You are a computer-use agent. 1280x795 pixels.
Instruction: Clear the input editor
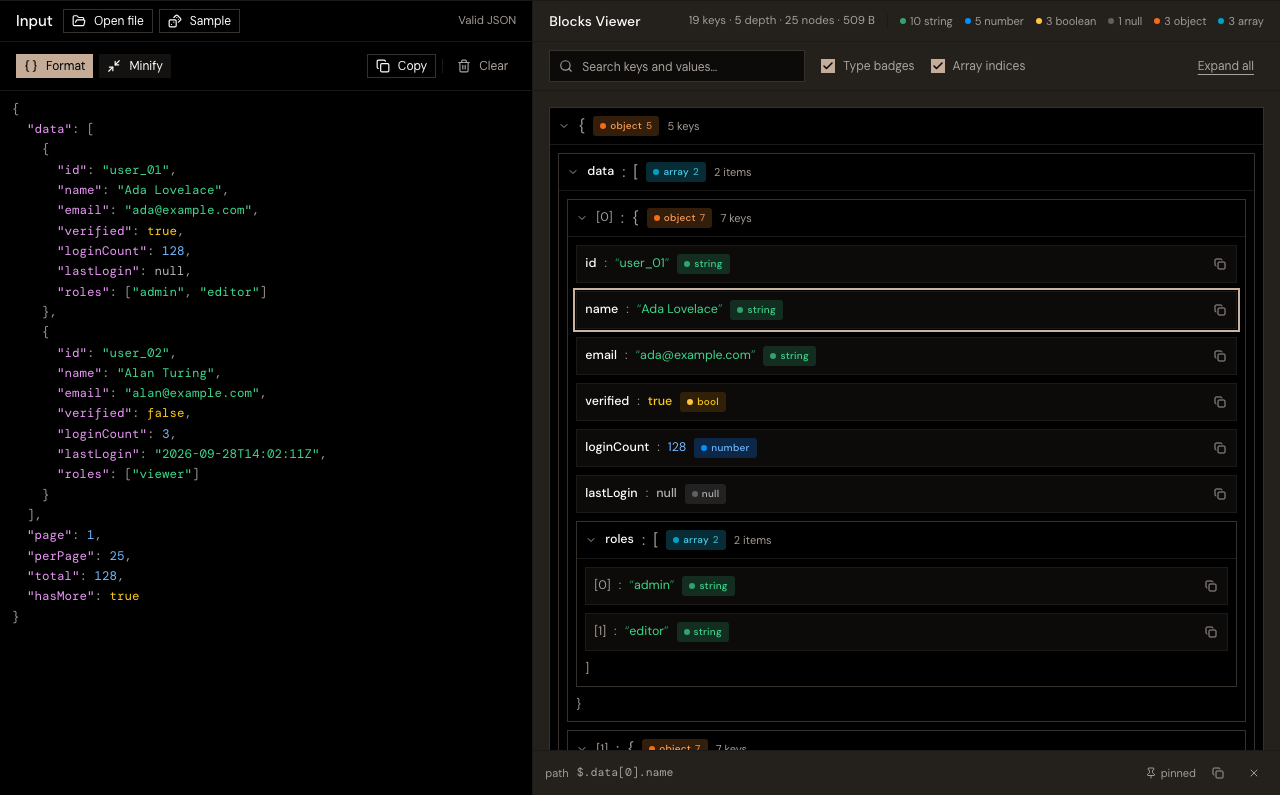coord(482,66)
